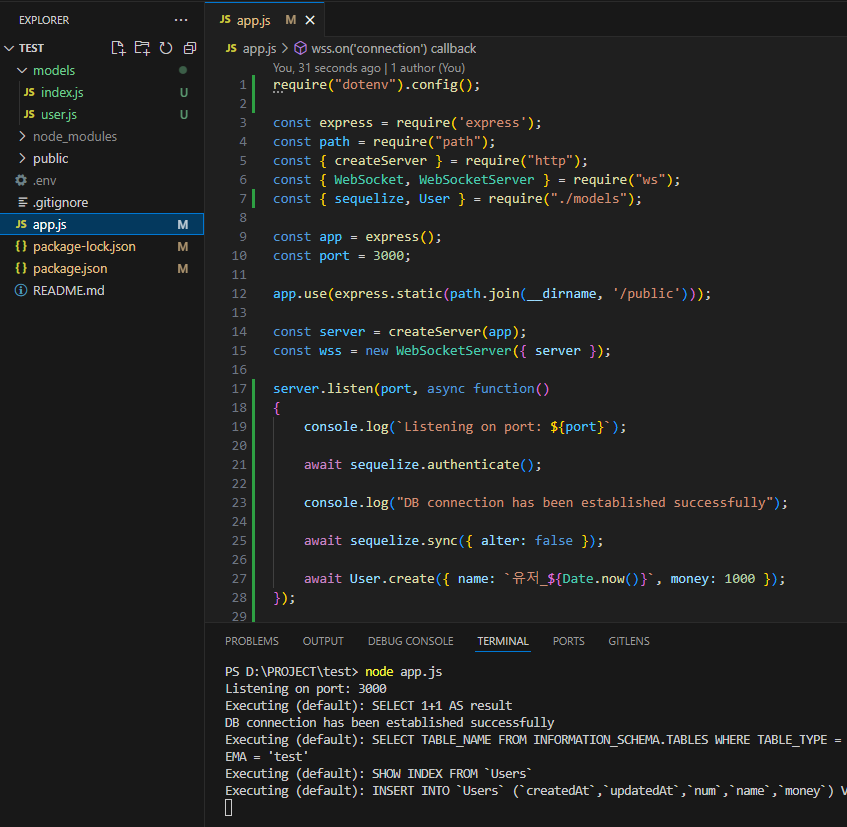The image size is (847, 827).
Task: Open package-lock.json file
Action: (84, 246)
